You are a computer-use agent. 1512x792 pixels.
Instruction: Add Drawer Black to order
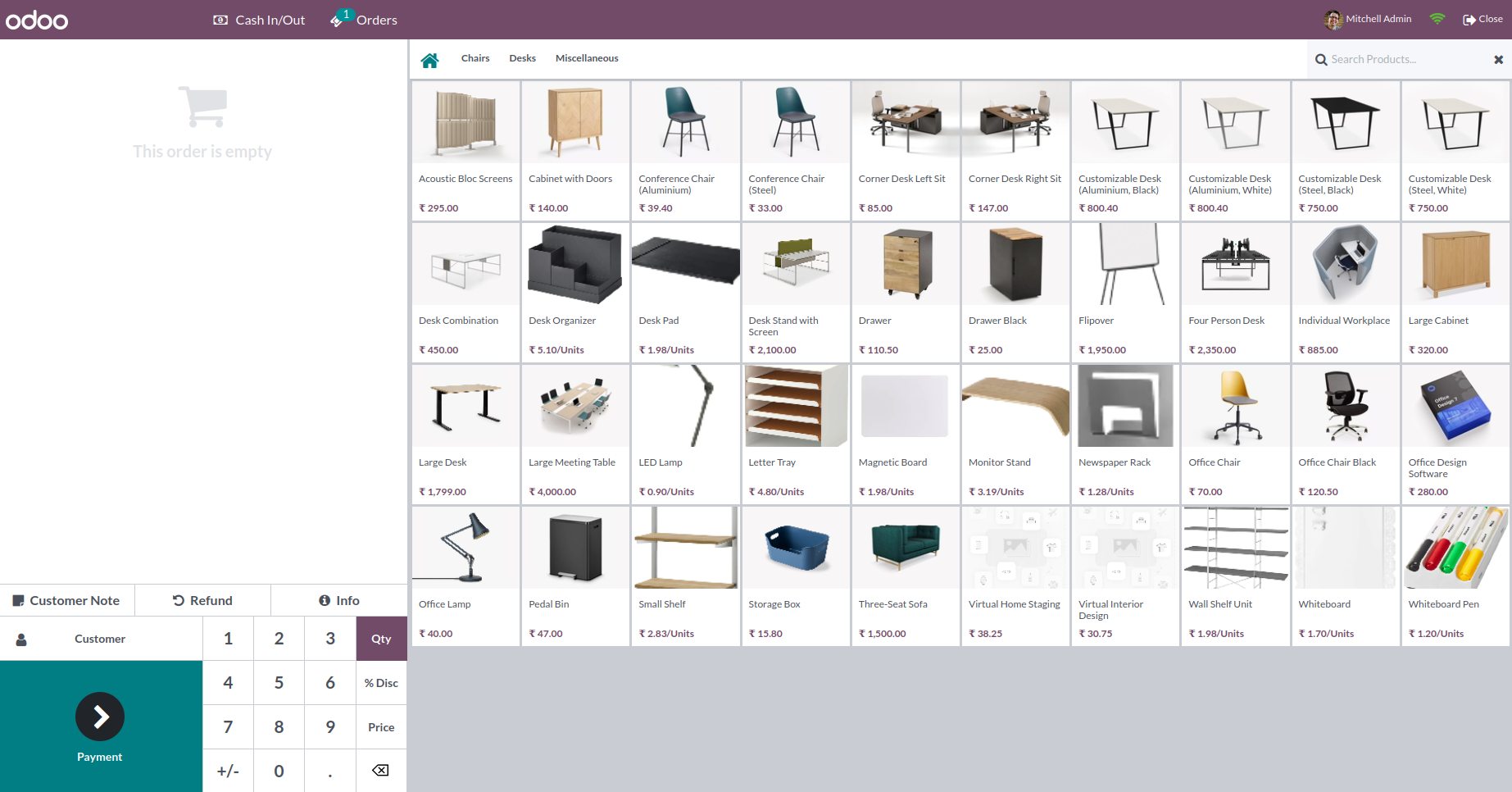[x=1015, y=292]
